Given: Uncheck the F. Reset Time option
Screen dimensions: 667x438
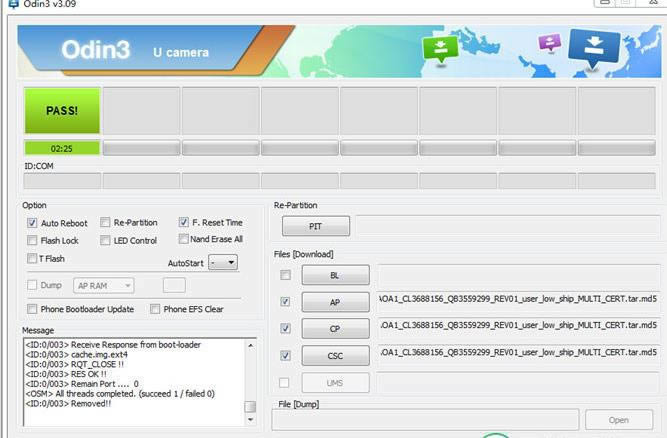Looking at the screenshot, I should coord(184,222).
